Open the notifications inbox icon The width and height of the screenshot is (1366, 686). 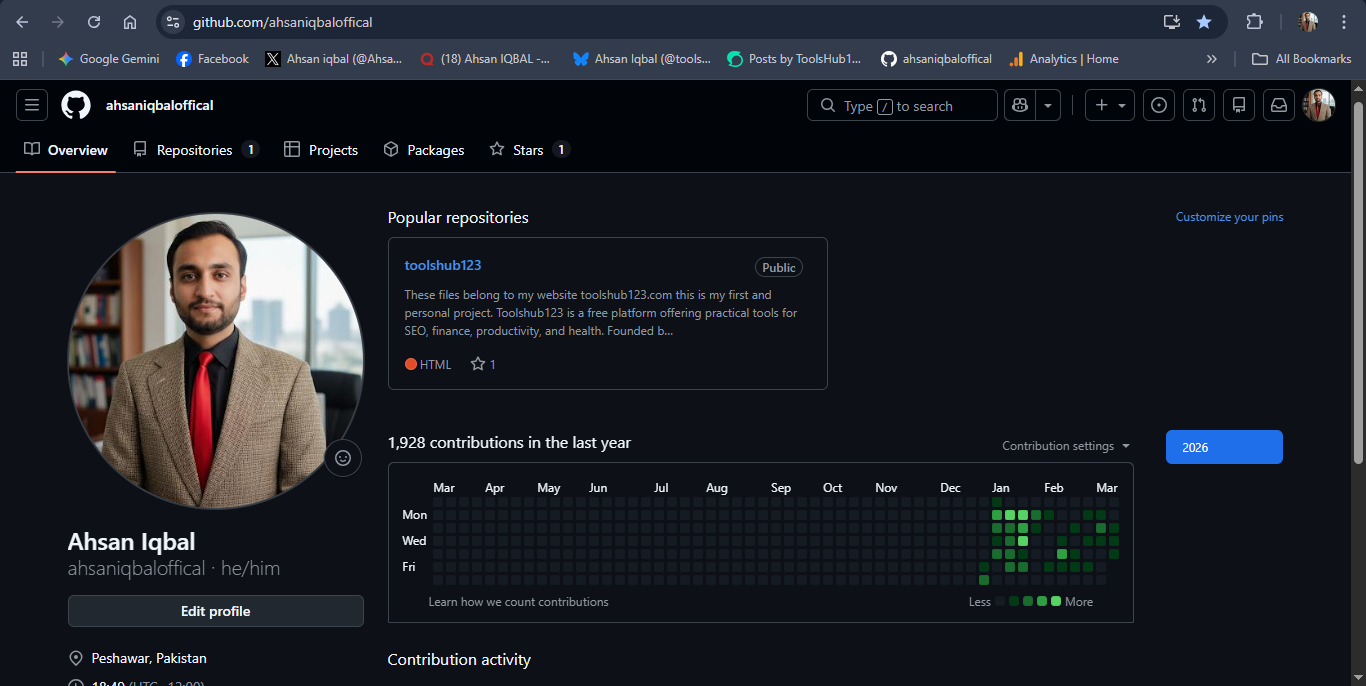tap(1278, 104)
